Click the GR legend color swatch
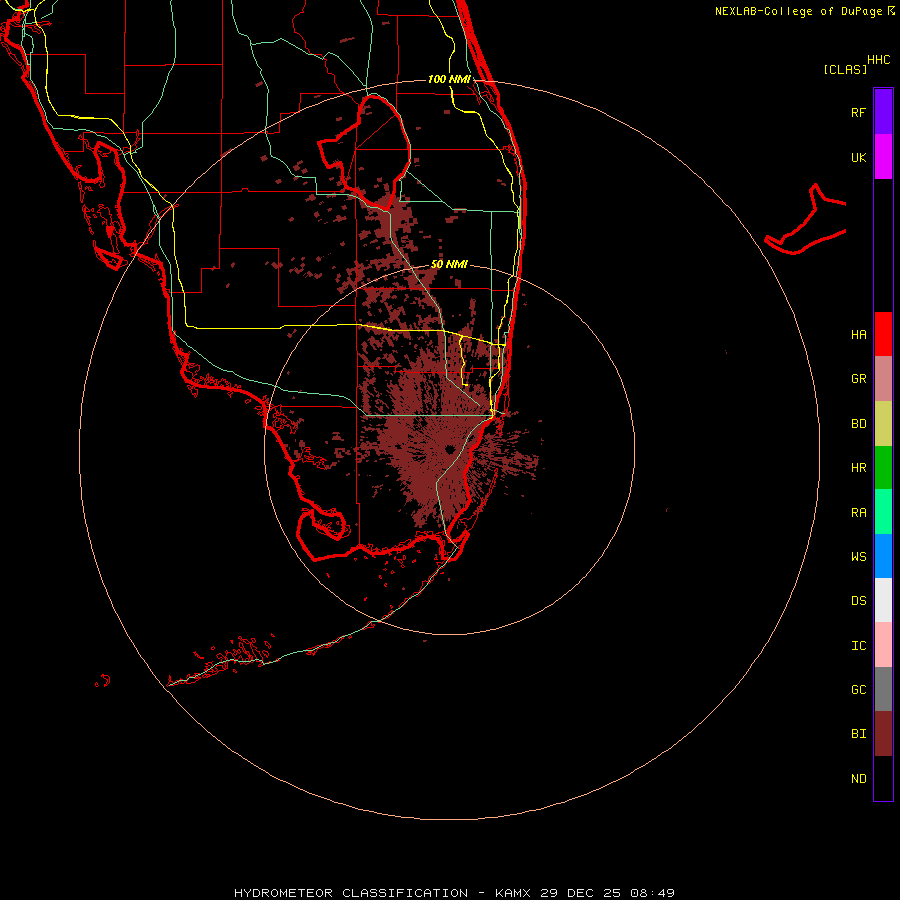This screenshot has height=900, width=900. pyautogui.click(x=883, y=379)
